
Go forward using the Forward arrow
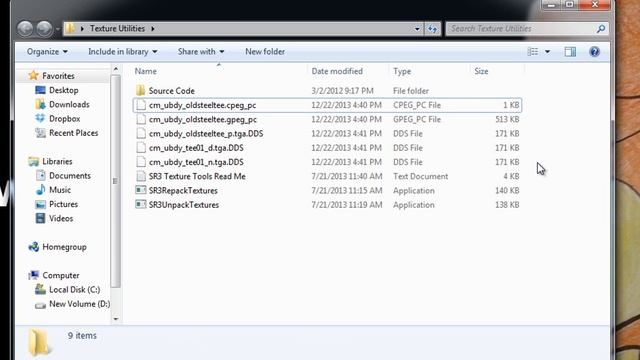[x=44, y=29]
